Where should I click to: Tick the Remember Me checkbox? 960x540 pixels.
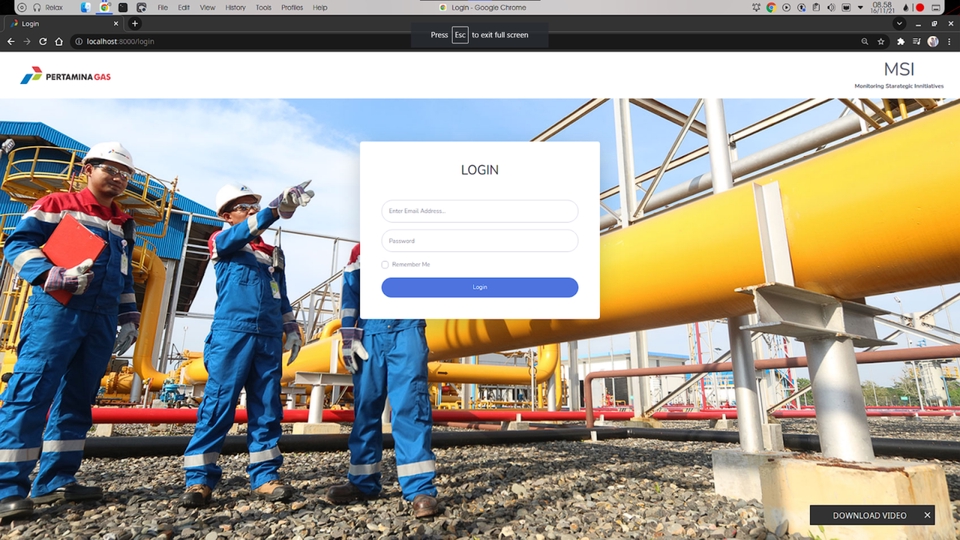click(x=385, y=264)
